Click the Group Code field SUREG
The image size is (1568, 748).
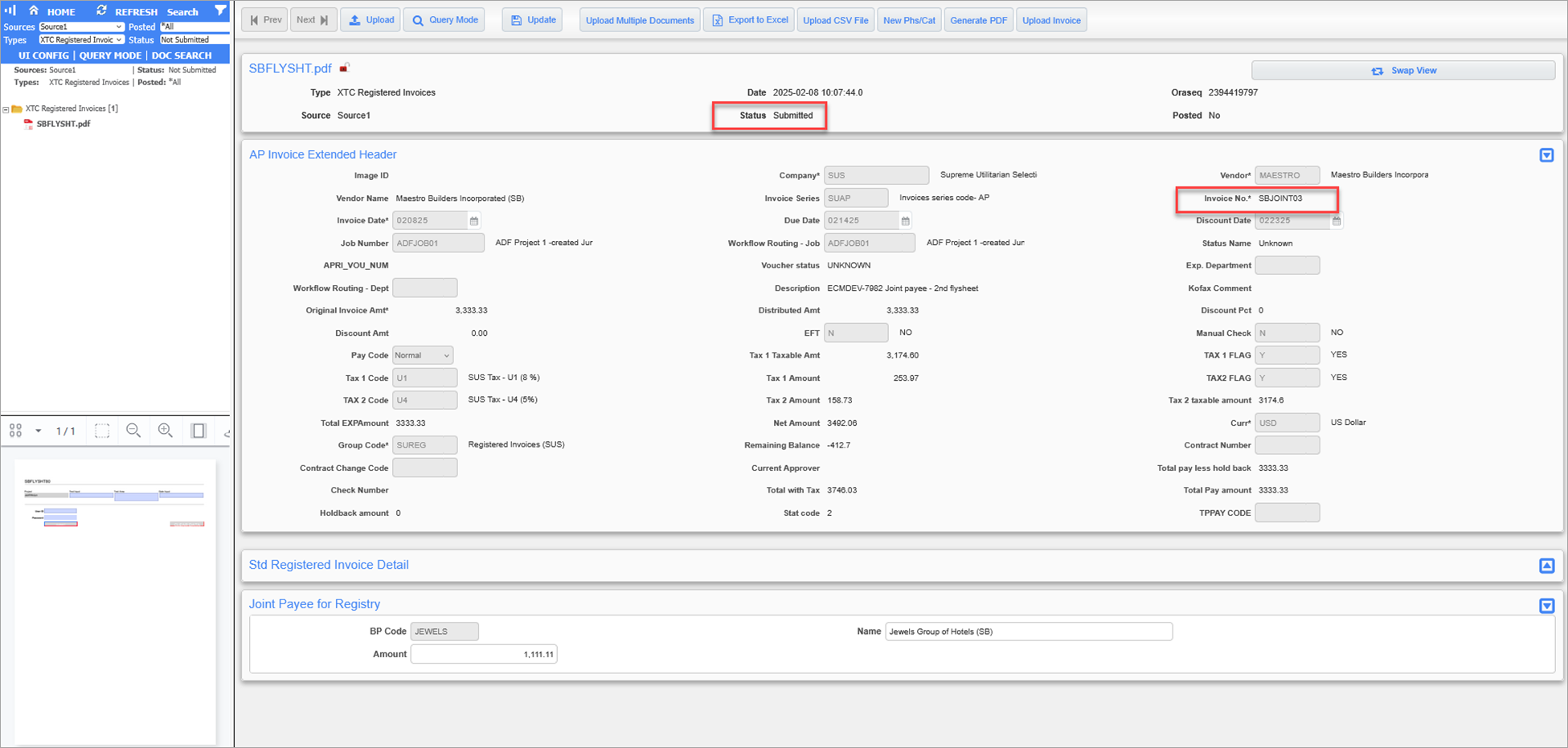coord(424,445)
